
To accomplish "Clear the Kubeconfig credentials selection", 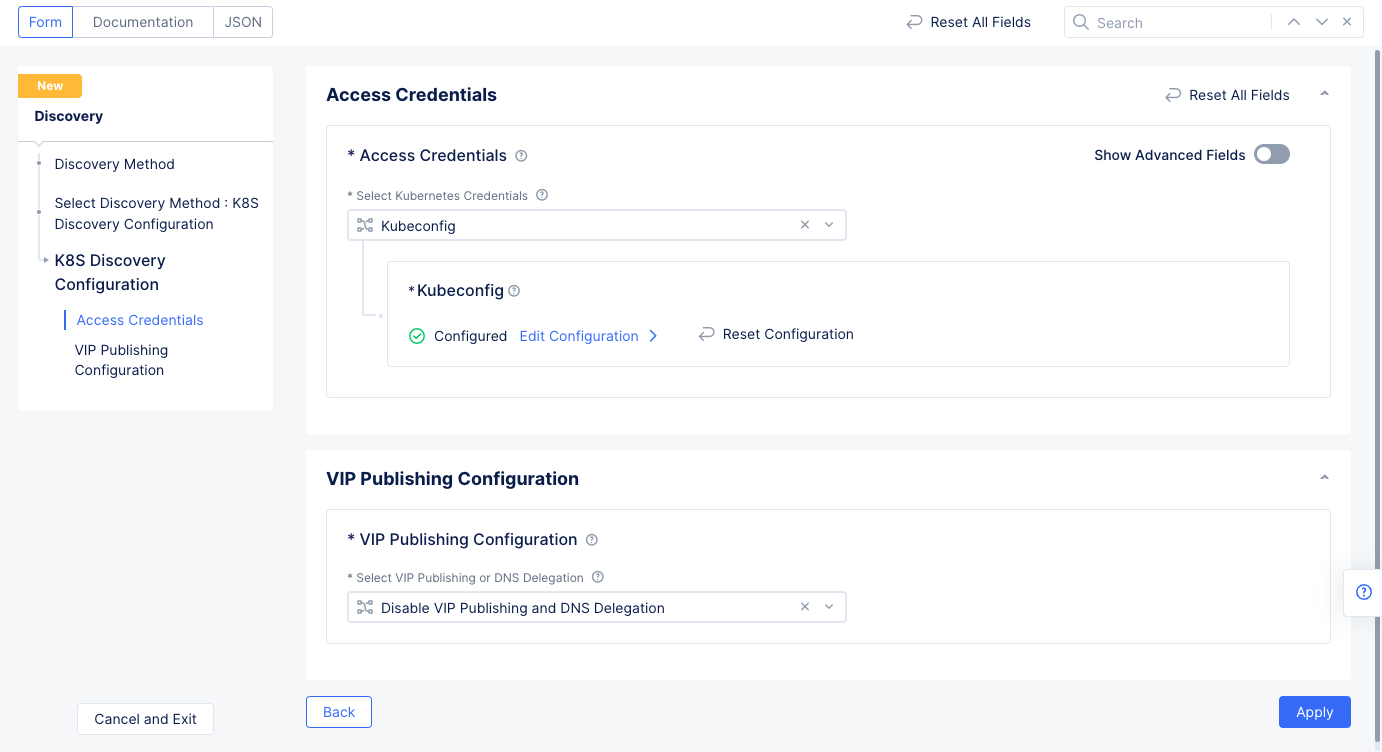I will click(805, 226).
